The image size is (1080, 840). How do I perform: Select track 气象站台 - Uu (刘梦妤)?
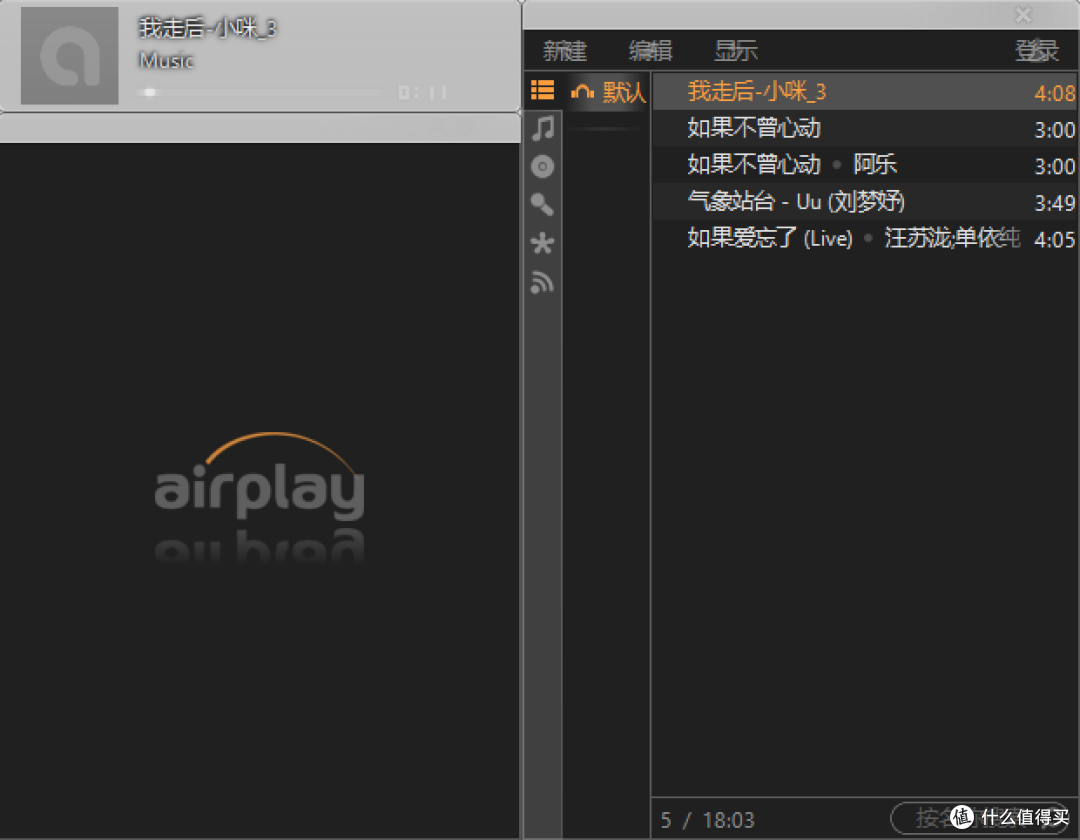865,201
